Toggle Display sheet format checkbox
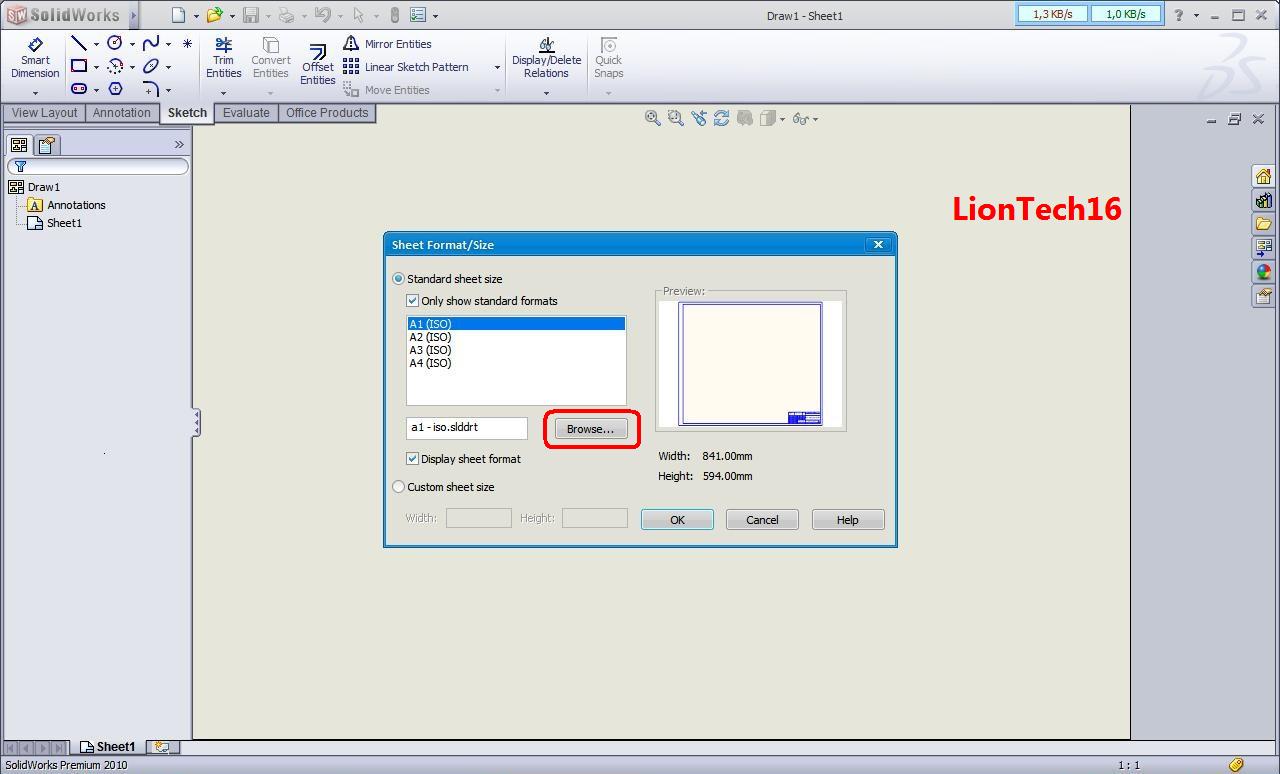Image resolution: width=1280 pixels, height=774 pixels. point(412,459)
